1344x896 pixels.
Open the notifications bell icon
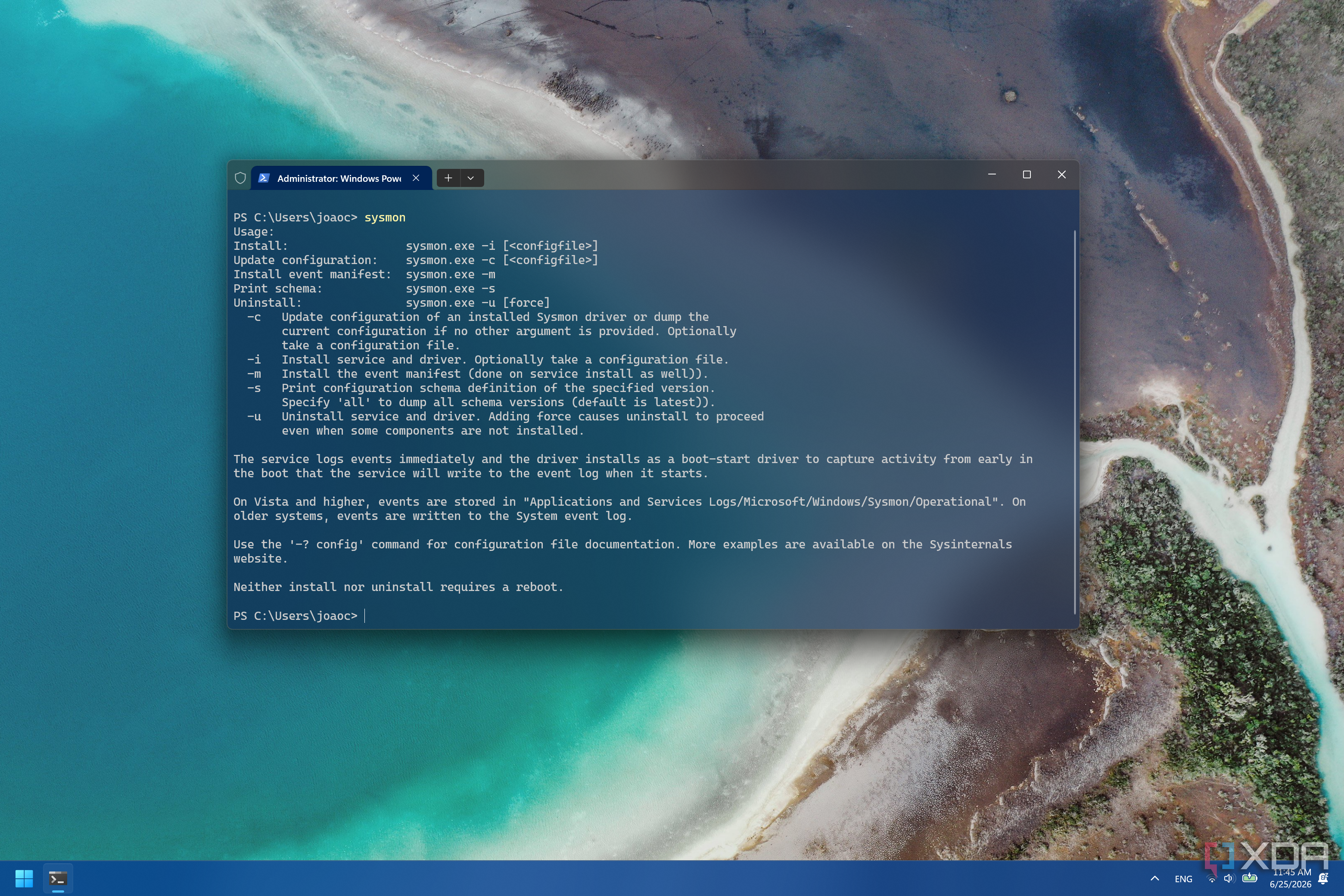(1324, 878)
